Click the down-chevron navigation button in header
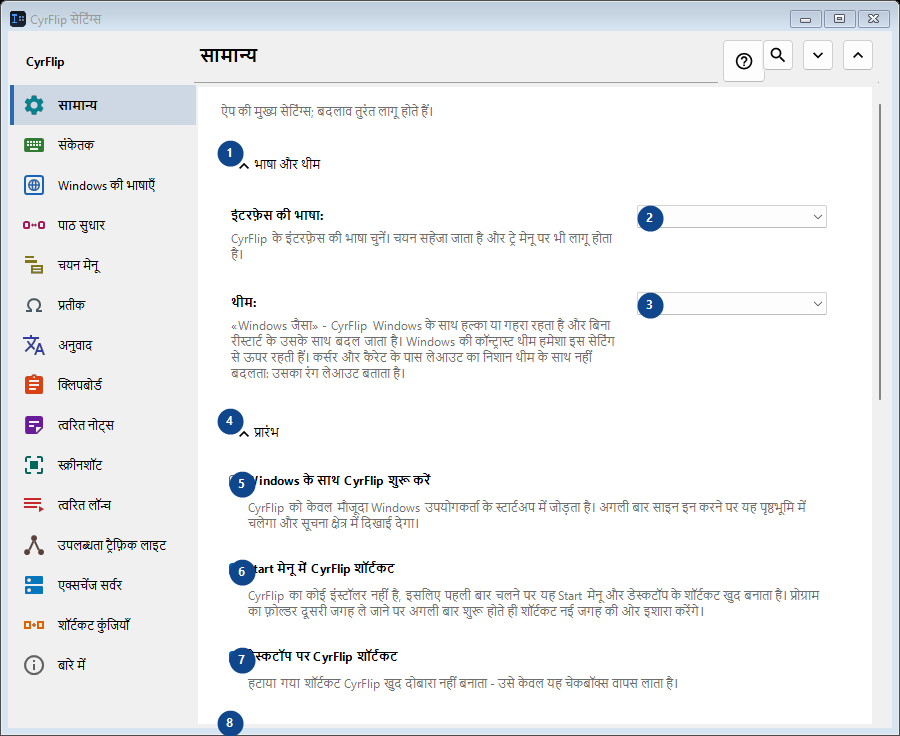This screenshot has height=736, width=900. (x=818, y=55)
